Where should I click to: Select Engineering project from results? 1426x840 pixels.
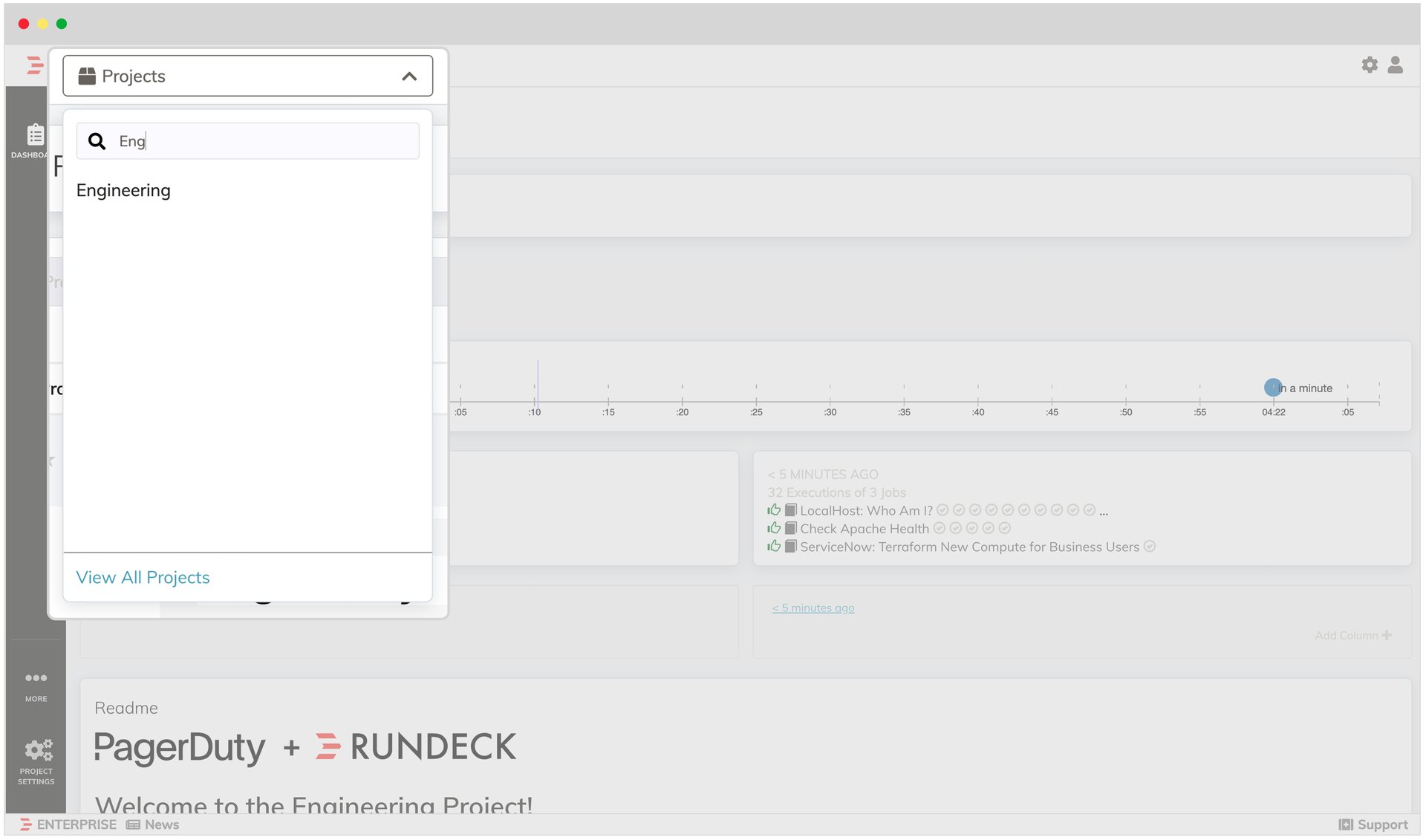click(x=123, y=191)
